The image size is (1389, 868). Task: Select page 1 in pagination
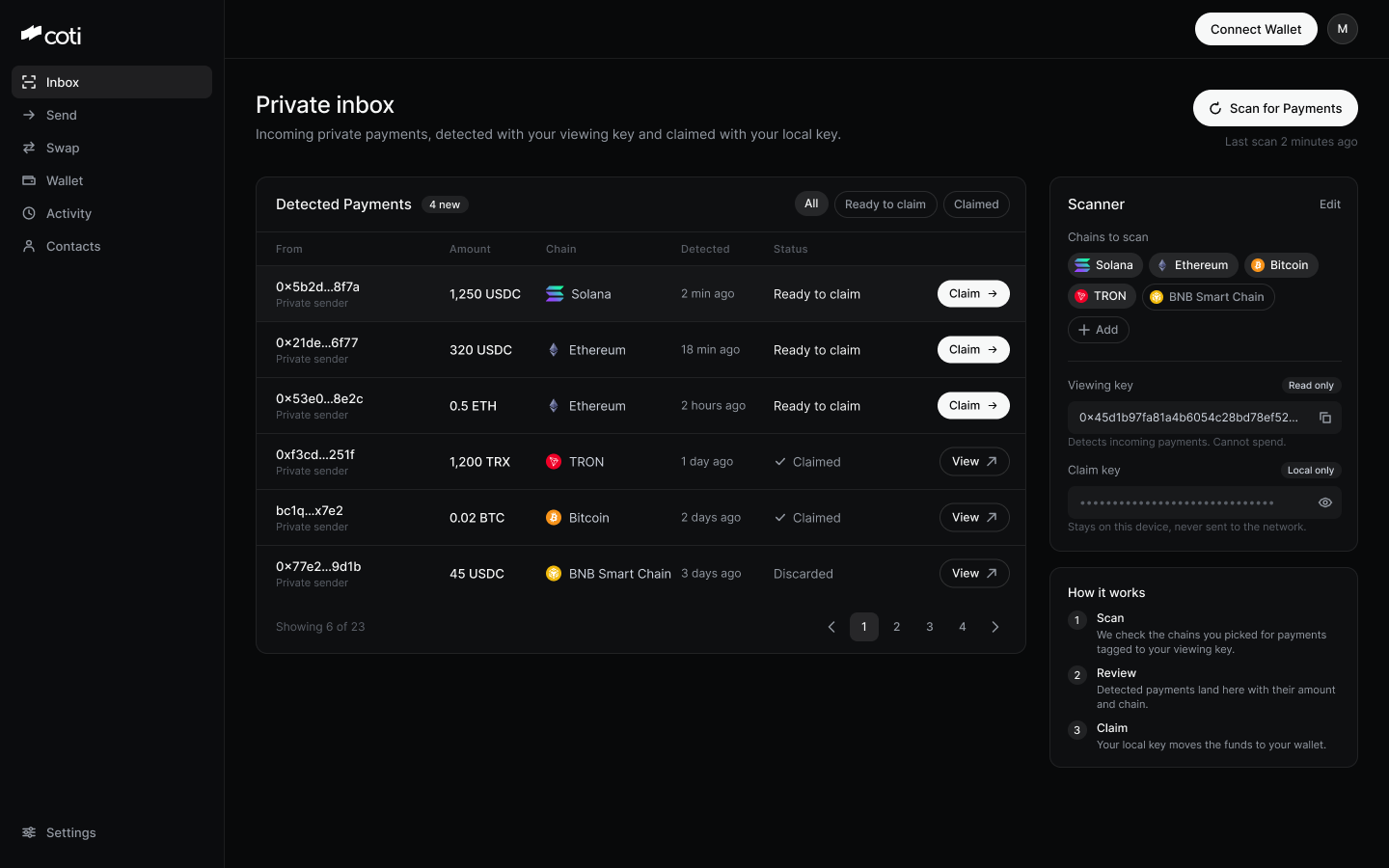tap(864, 627)
